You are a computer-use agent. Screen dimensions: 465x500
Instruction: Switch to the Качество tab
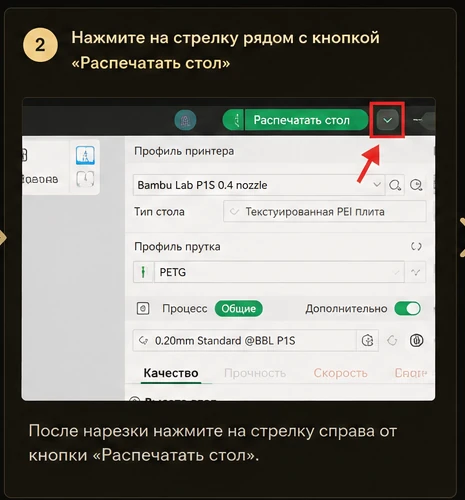click(x=171, y=373)
